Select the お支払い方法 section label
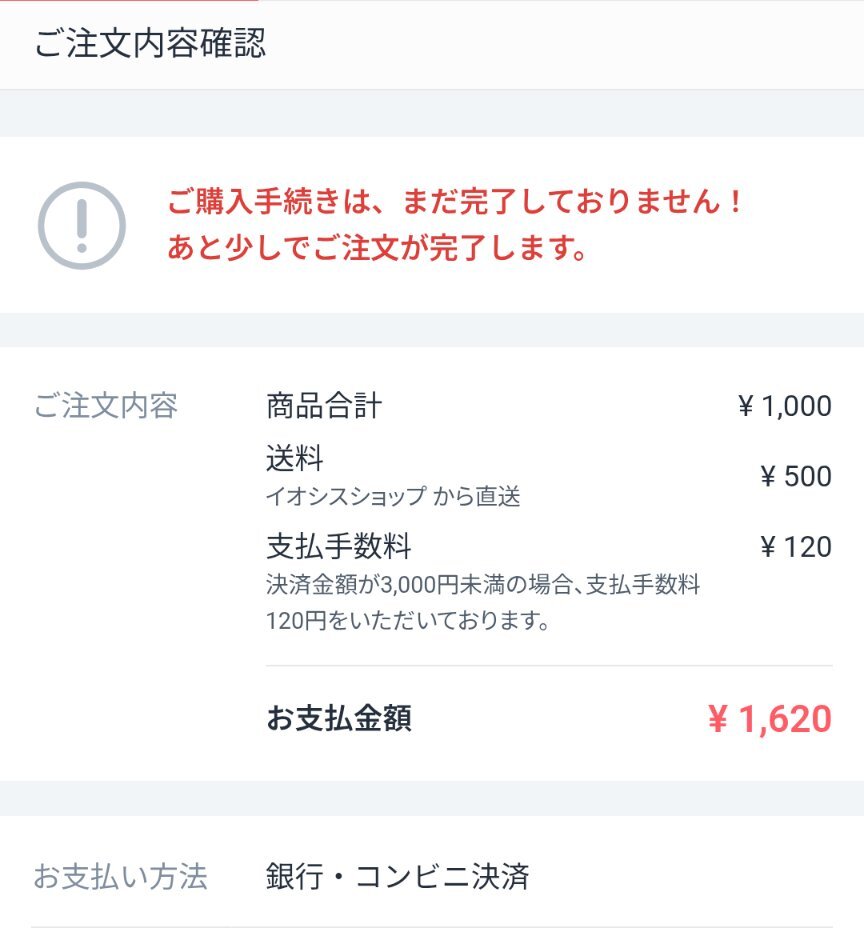The width and height of the screenshot is (864, 932). coord(120,877)
